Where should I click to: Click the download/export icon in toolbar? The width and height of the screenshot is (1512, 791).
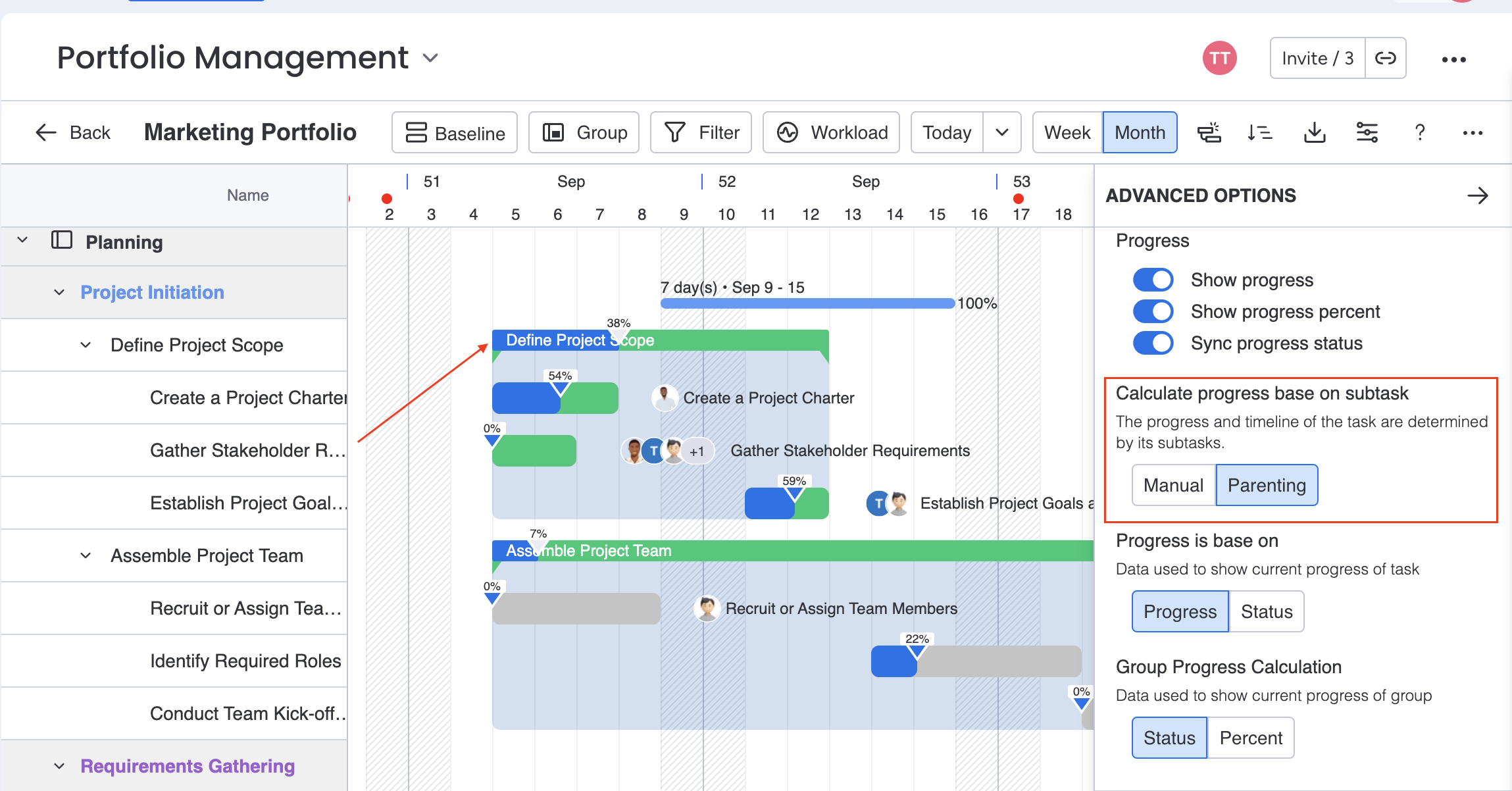pyautogui.click(x=1314, y=132)
